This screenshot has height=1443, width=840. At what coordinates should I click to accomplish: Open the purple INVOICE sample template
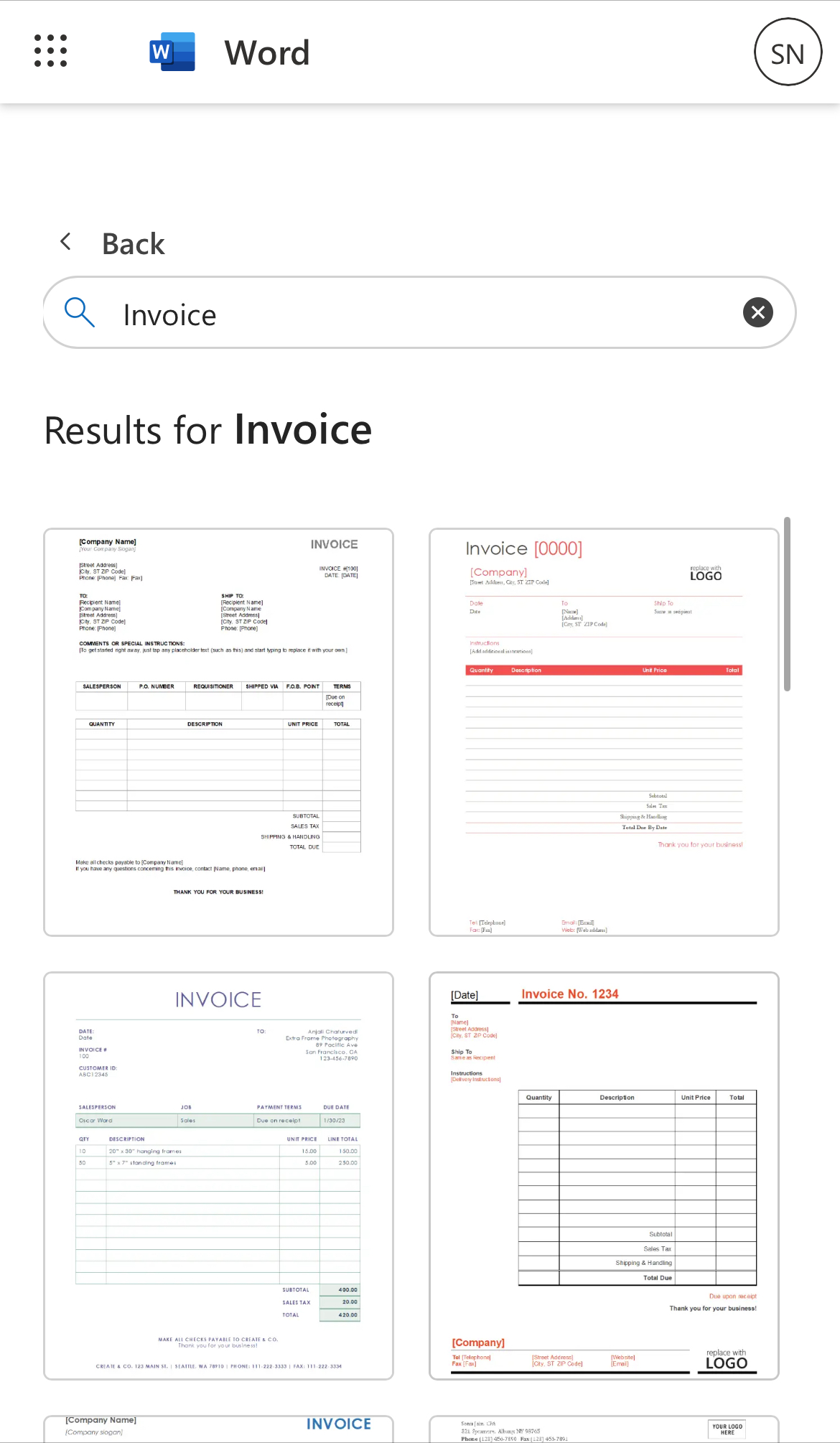click(x=218, y=1176)
